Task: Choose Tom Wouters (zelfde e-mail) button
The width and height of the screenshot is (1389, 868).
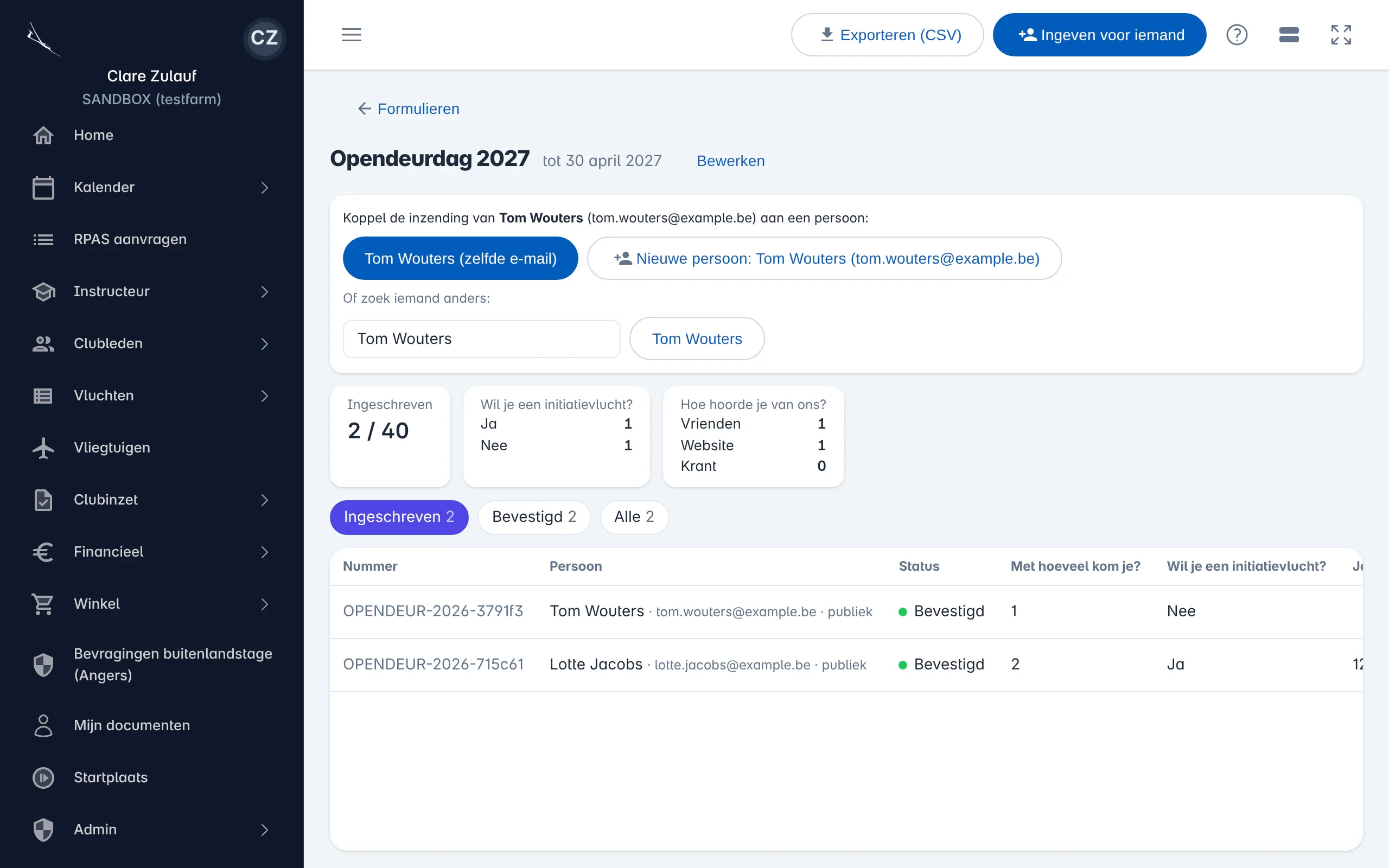Action: [x=460, y=258]
